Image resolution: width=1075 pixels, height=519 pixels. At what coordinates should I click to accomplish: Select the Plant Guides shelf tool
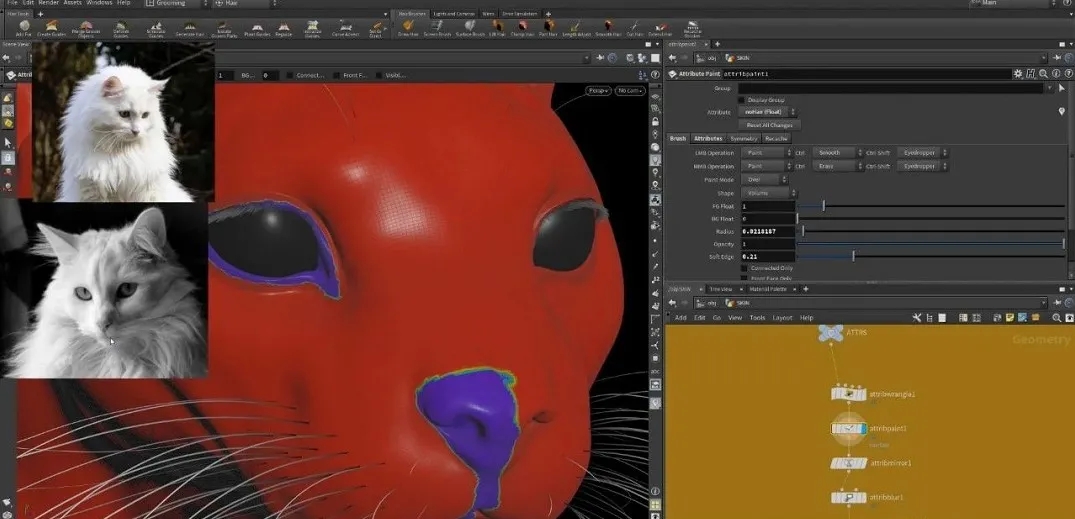pos(258,29)
